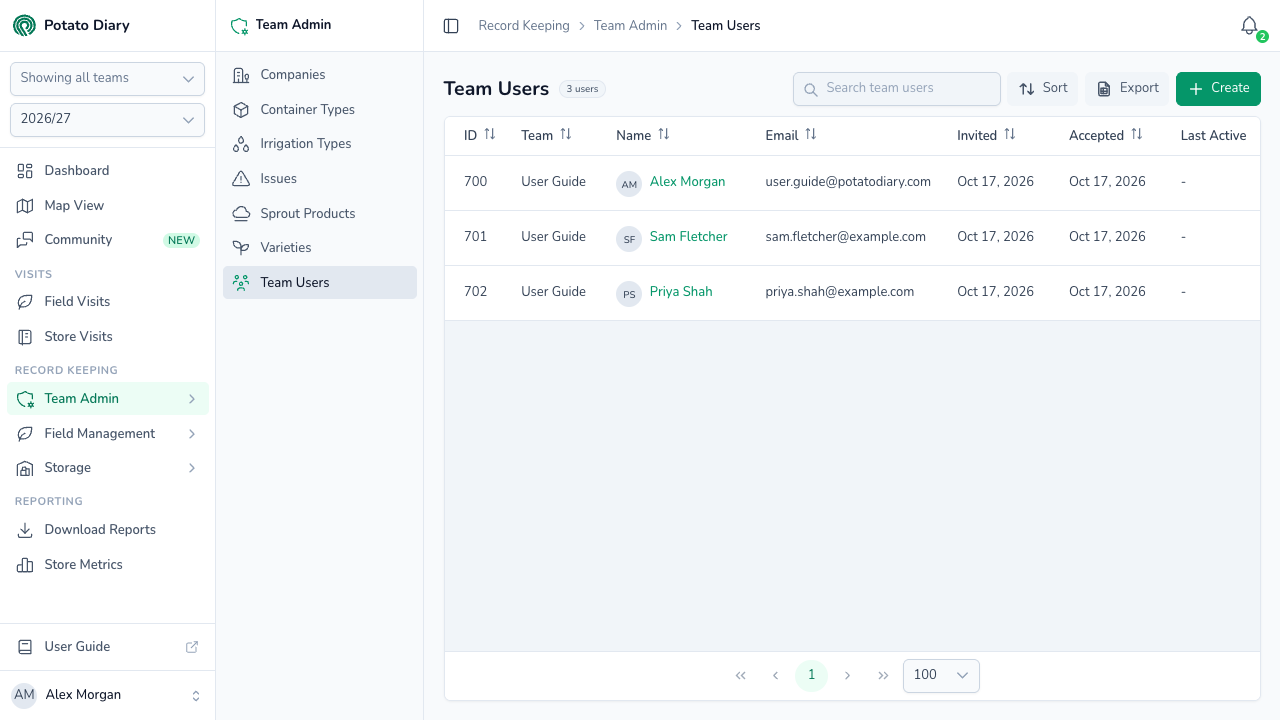
Task: Click the Export button
Action: [x=1127, y=88]
